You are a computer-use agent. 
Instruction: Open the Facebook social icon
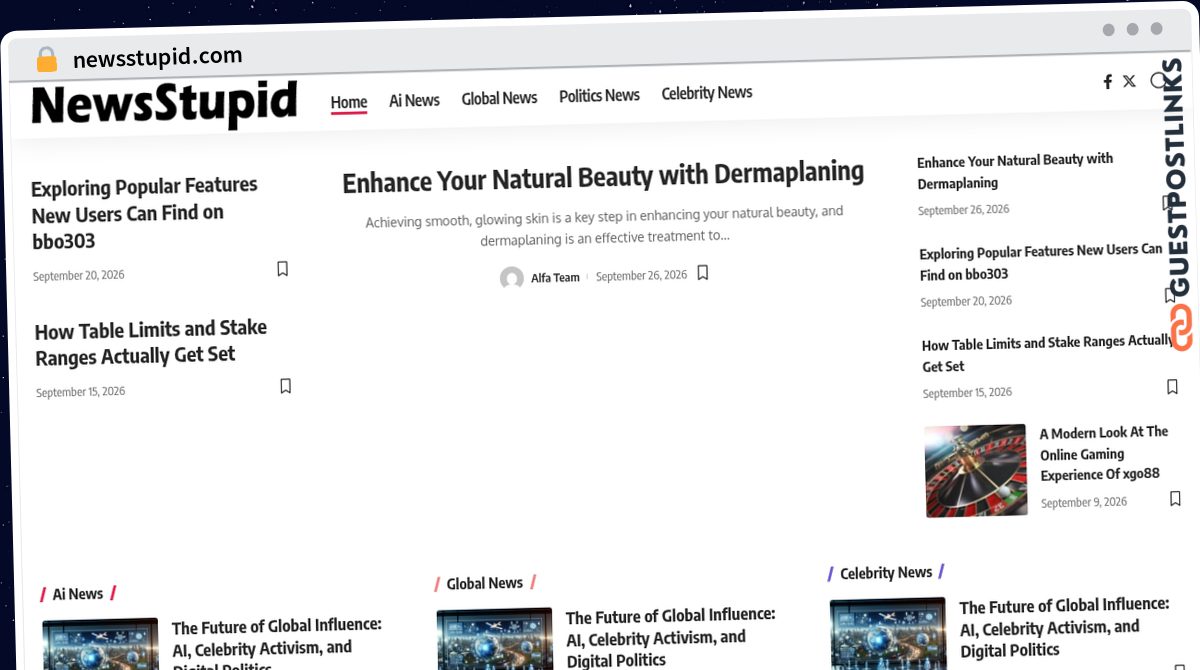pos(1107,82)
